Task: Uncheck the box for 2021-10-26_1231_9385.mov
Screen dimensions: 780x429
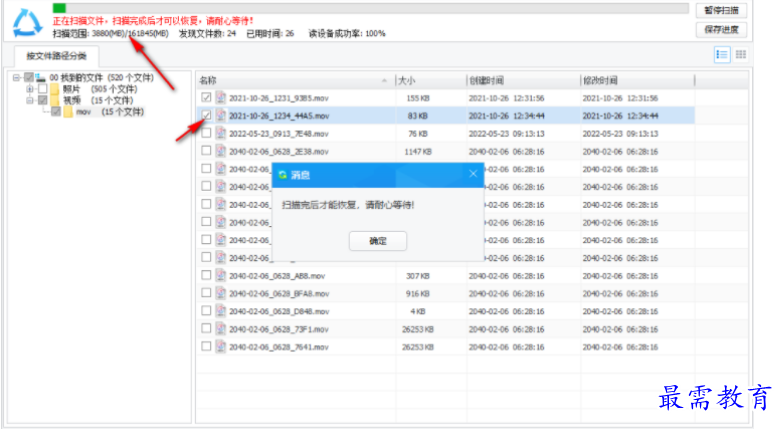Action: [206, 98]
